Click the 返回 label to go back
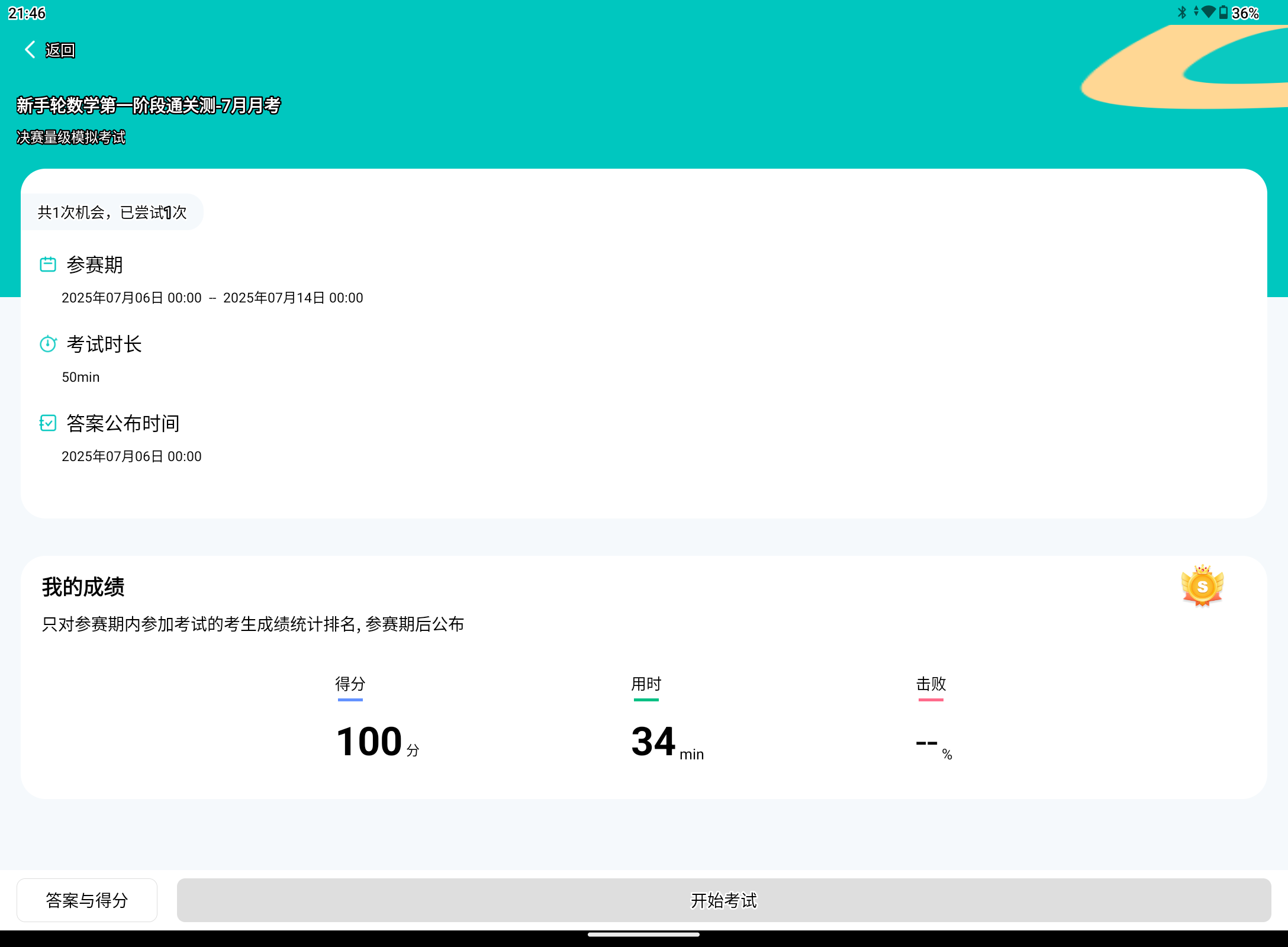 tap(60, 50)
